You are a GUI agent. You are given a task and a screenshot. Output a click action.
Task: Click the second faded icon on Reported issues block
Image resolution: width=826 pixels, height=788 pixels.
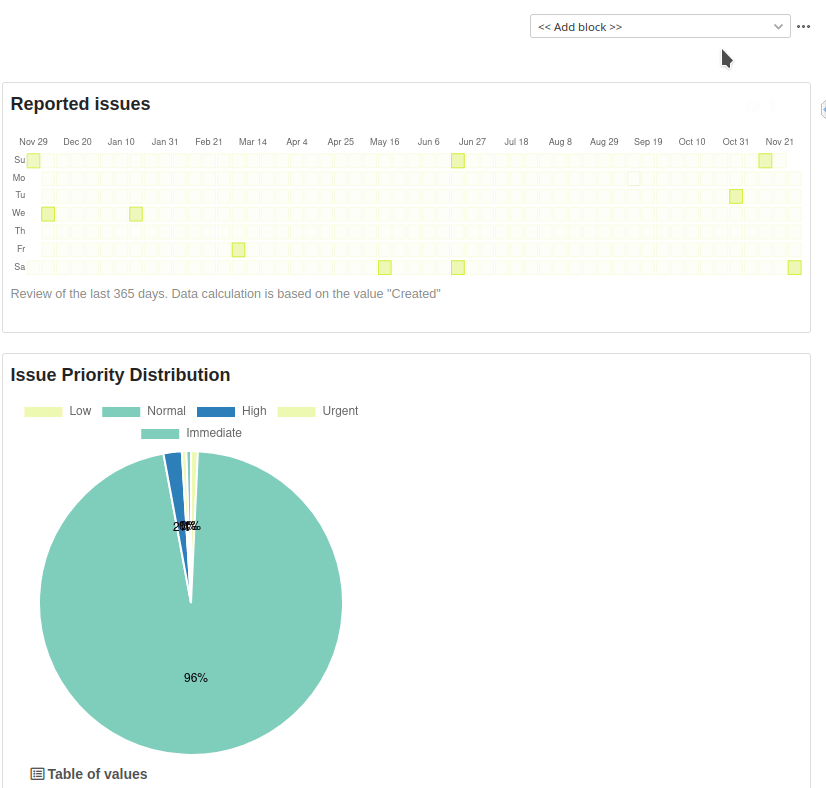tap(772, 105)
